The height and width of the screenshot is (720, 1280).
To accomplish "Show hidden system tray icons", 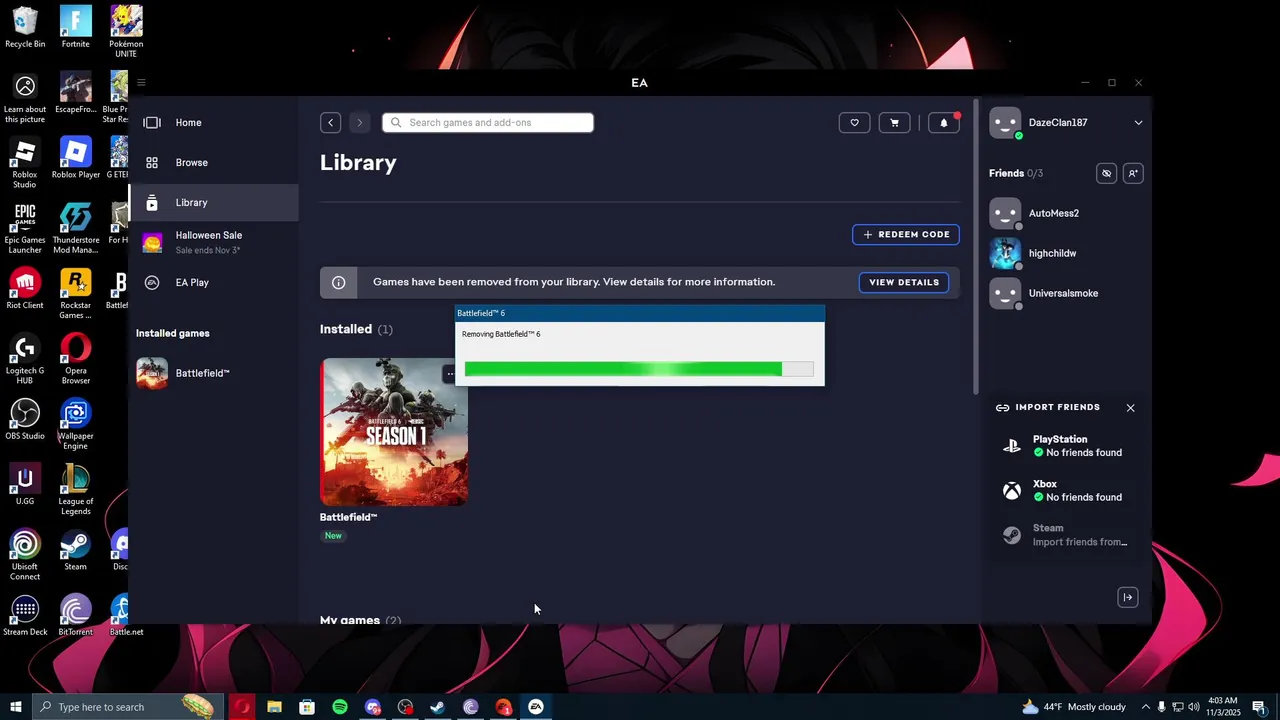I will (1146, 707).
